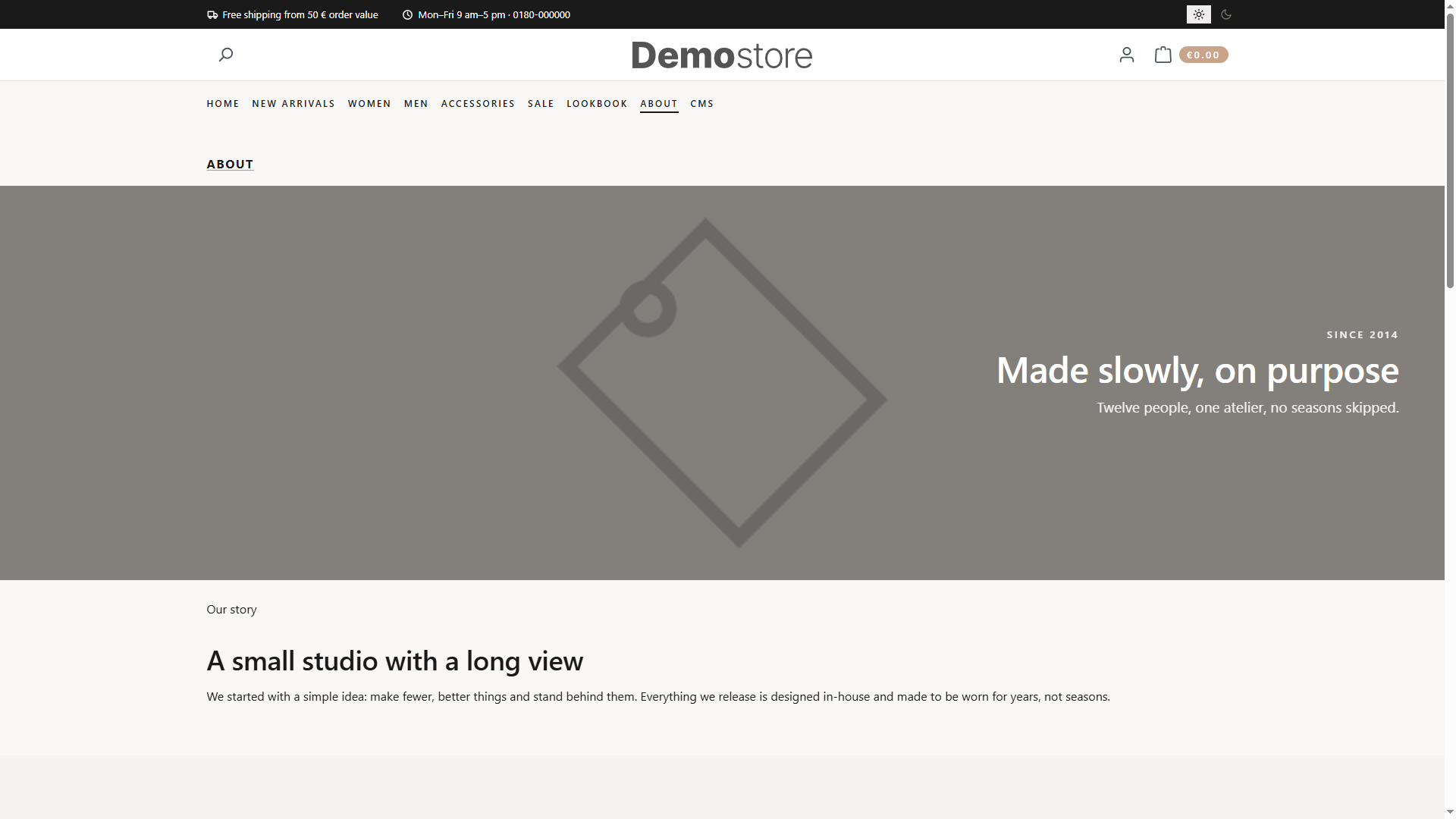Viewport: 1456px width, 819px height.
Task: Click the clock opening hours icon
Action: coord(407,14)
